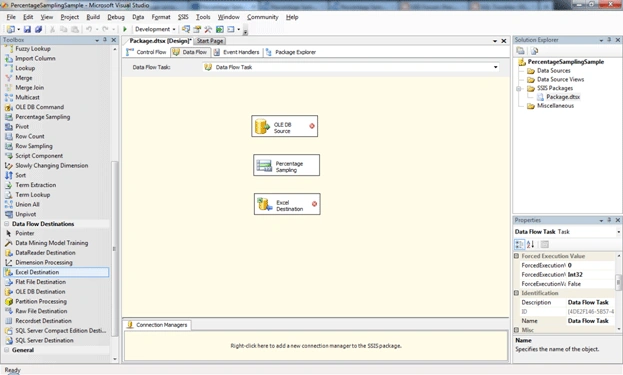Image resolution: width=623 pixels, height=375 pixels.
Task: Pick the Merge transformation item
Action: pyautogui.click(x=23, y=78)
